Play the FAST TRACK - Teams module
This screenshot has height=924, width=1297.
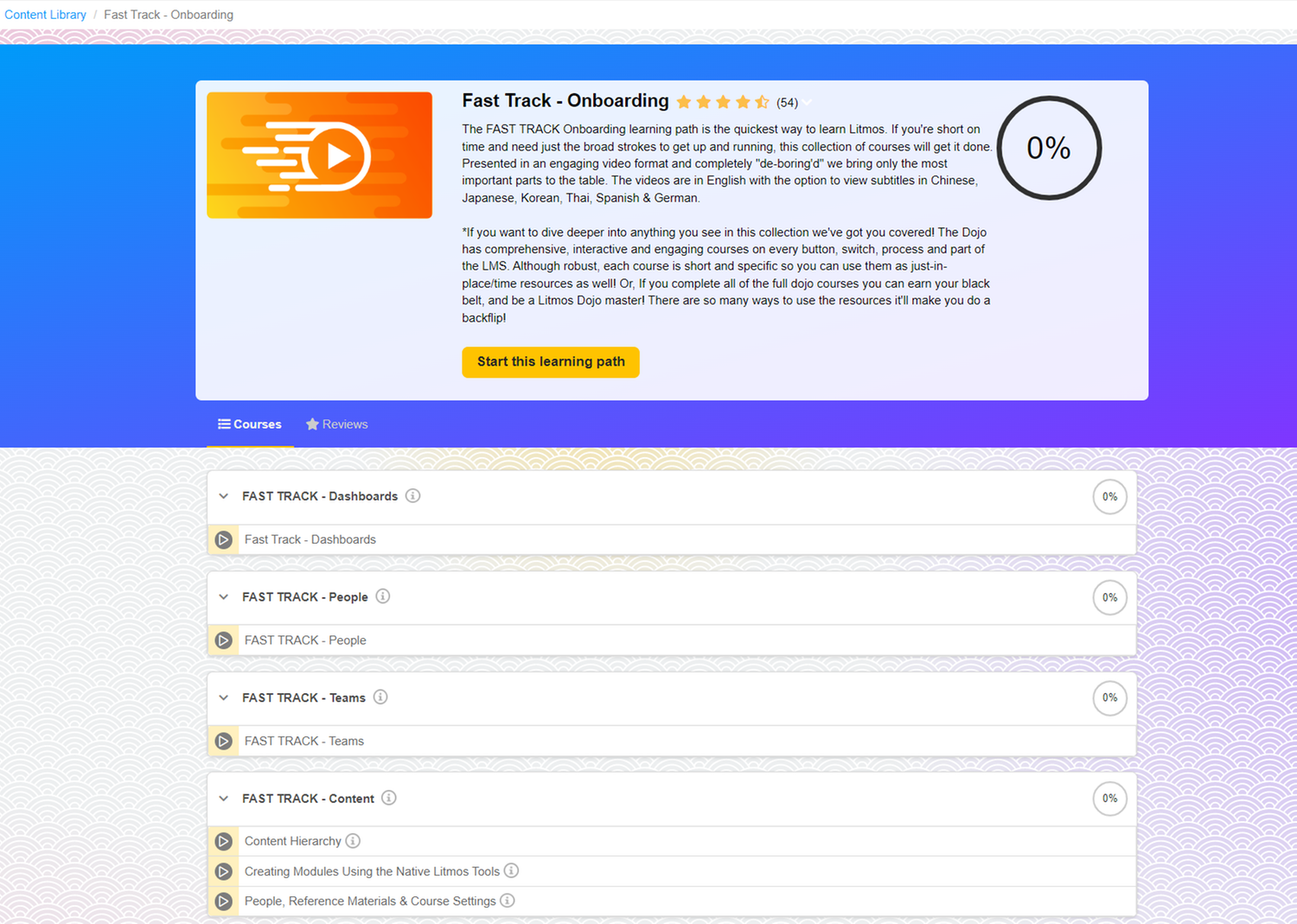[x=223, y=741]
